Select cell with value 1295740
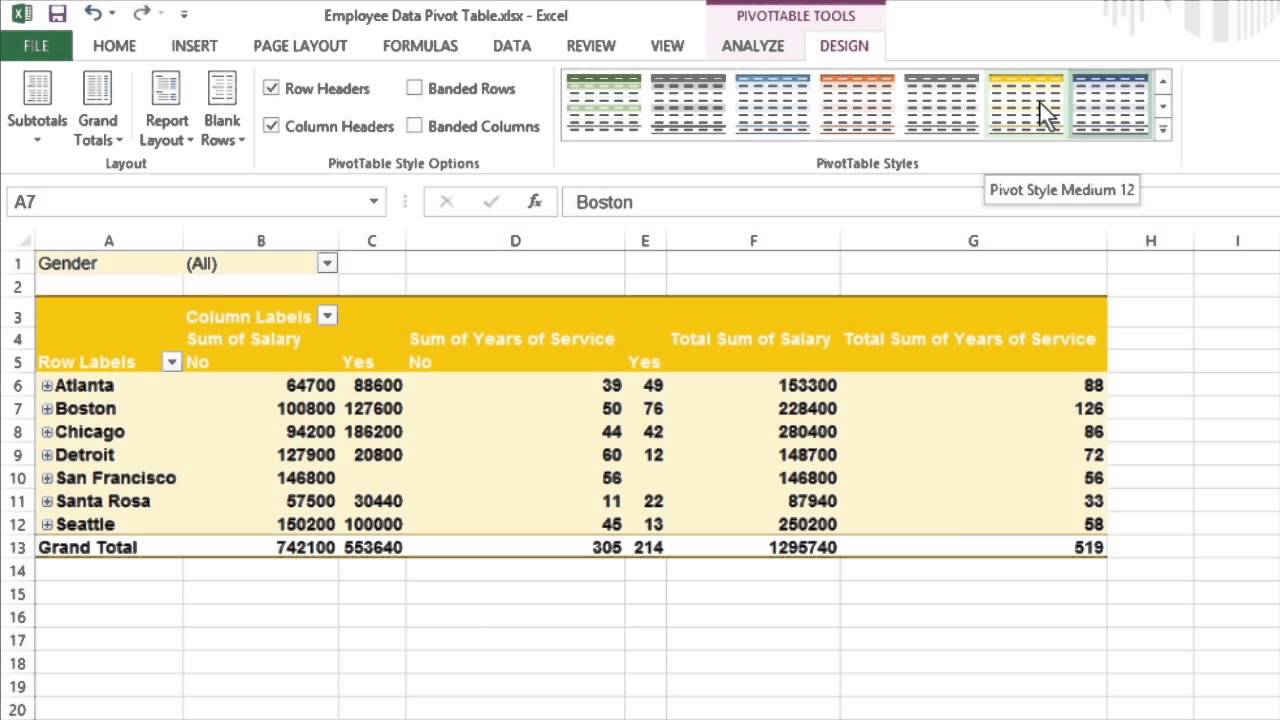Viewport: 1280px width, 720px height. point(753,547)
